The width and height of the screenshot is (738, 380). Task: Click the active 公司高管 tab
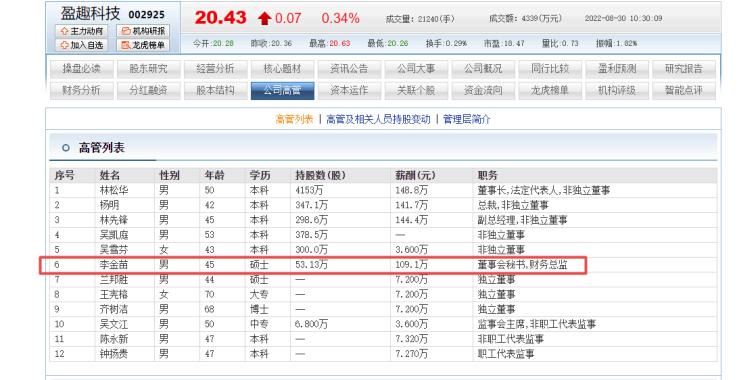[x=282, y=90]
